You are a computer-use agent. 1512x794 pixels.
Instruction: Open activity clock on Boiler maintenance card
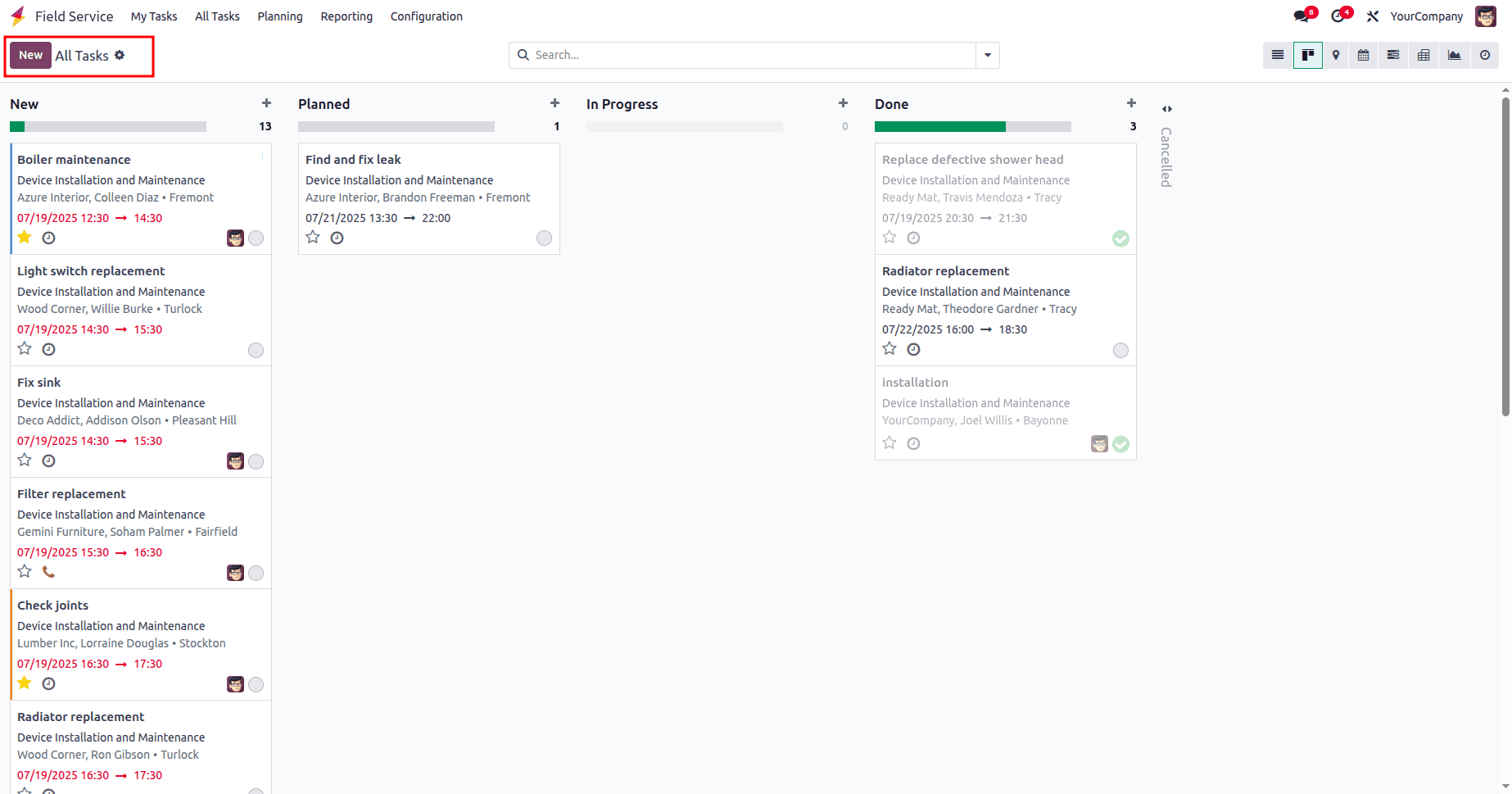click(49, 238)
